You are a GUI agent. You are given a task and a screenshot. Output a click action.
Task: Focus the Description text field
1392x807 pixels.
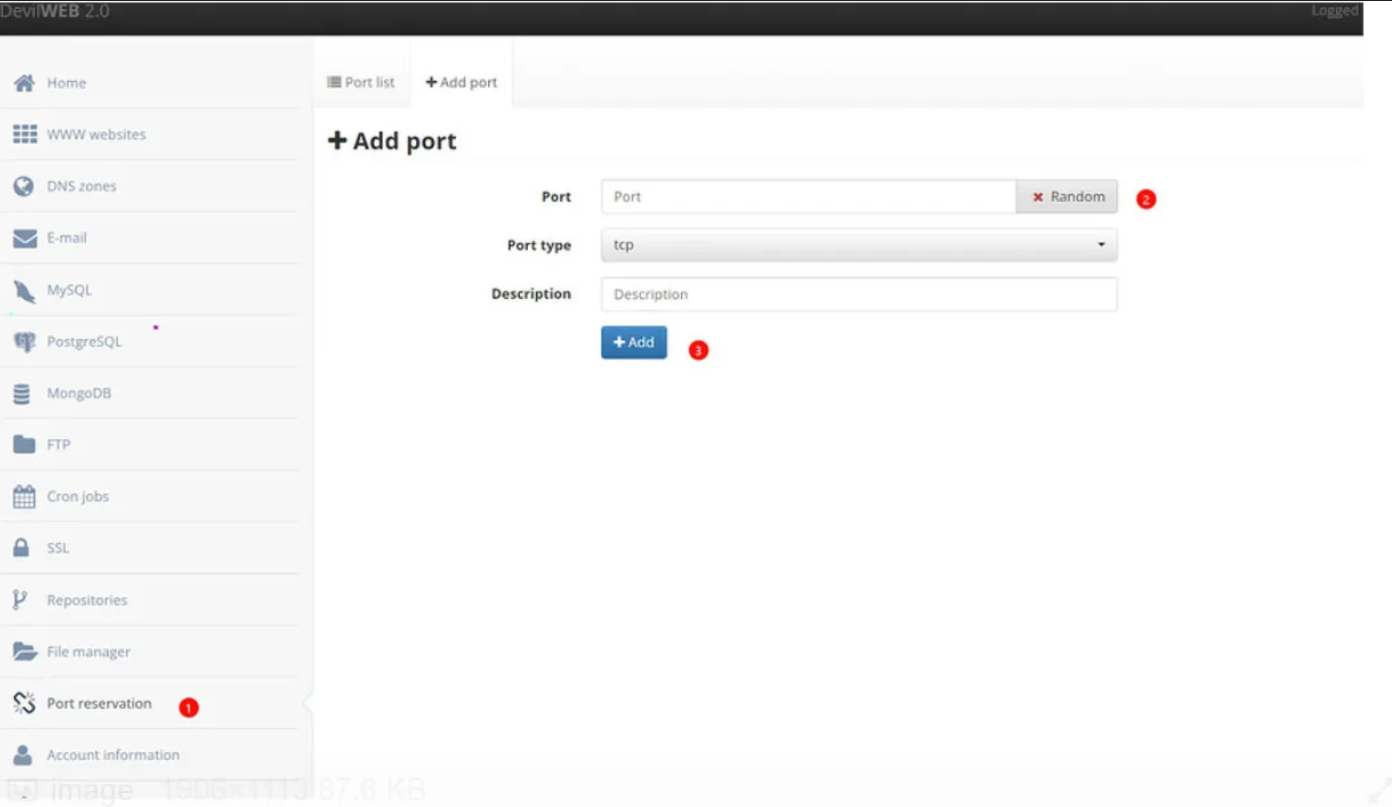(858, 294)
